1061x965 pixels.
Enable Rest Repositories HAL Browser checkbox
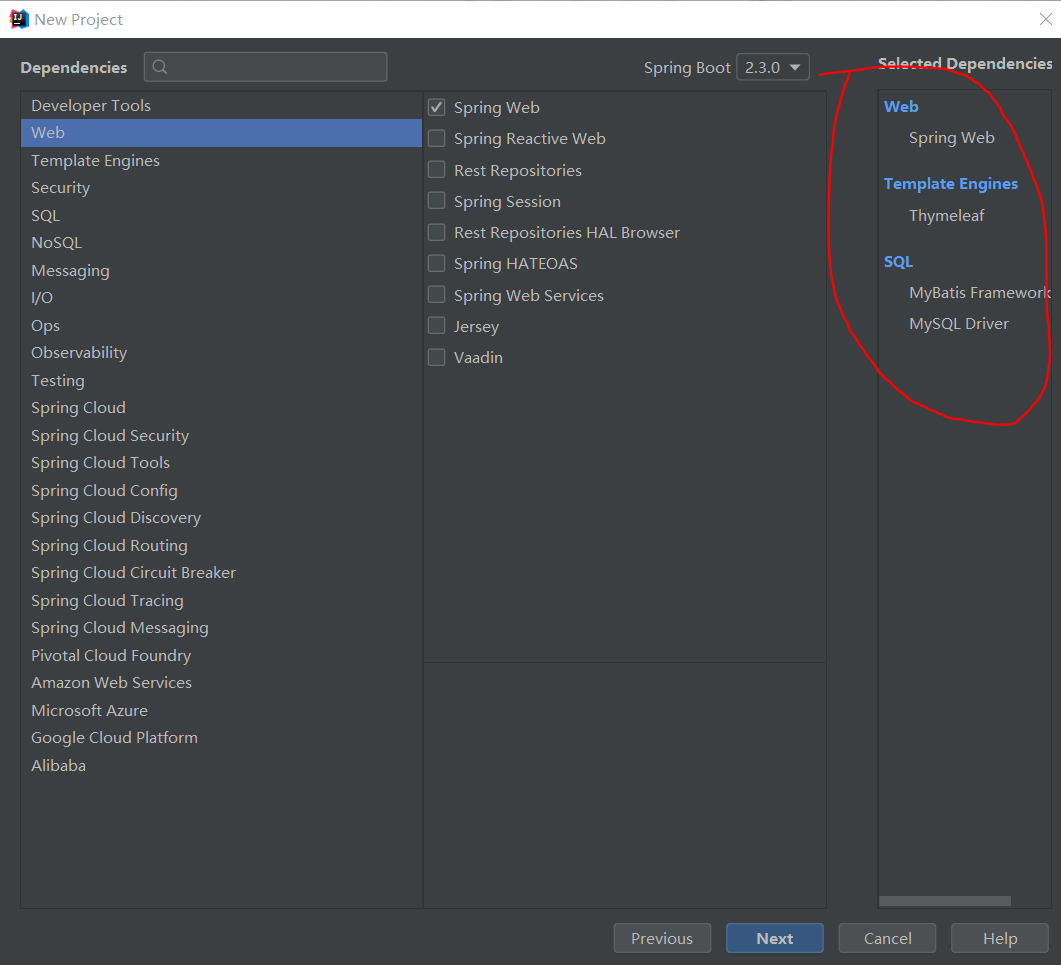[437, 232]
